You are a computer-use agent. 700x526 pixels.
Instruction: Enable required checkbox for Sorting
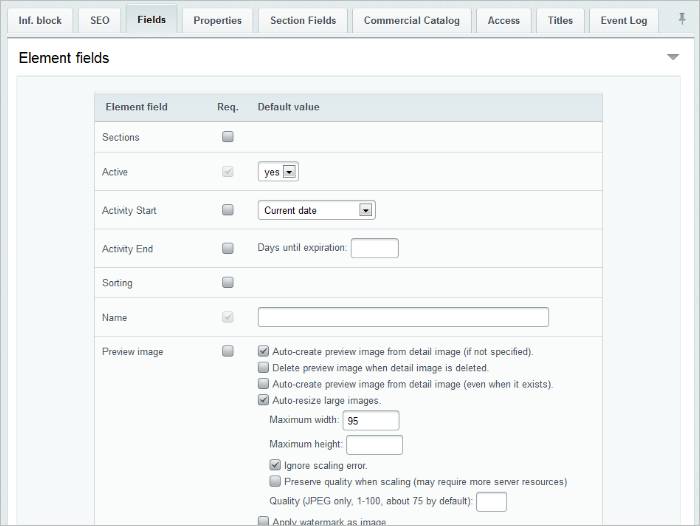pos(228,282)
